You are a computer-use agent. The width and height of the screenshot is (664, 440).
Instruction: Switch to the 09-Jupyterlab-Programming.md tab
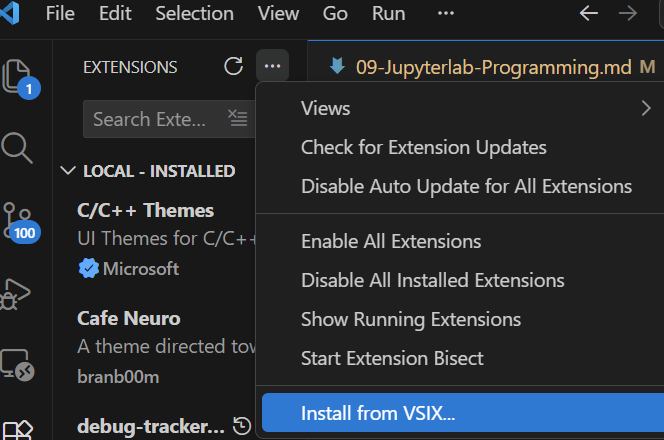[x=480, y=67]
